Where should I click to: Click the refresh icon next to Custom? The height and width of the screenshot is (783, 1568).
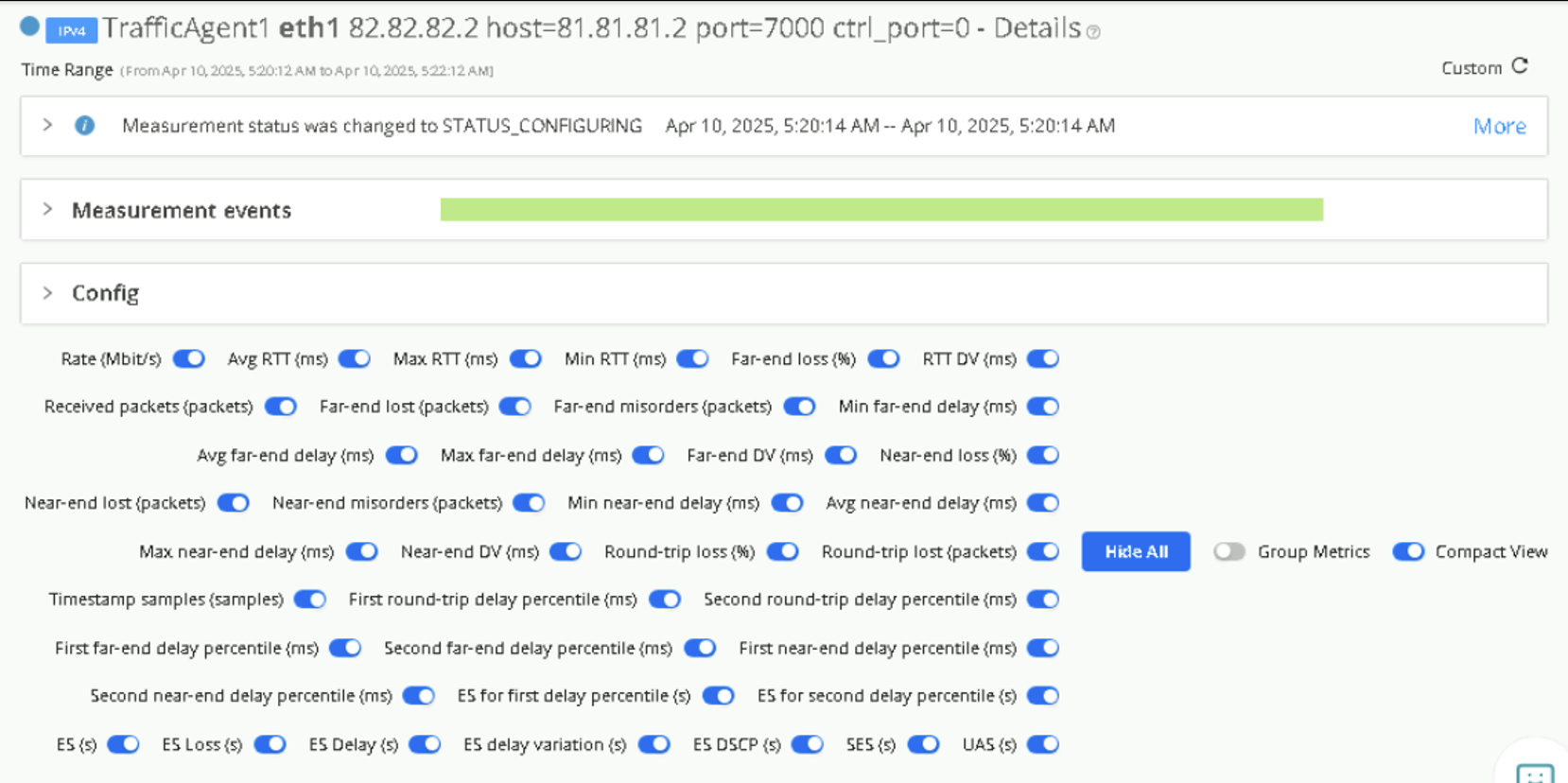click(x=1520, y=66)
